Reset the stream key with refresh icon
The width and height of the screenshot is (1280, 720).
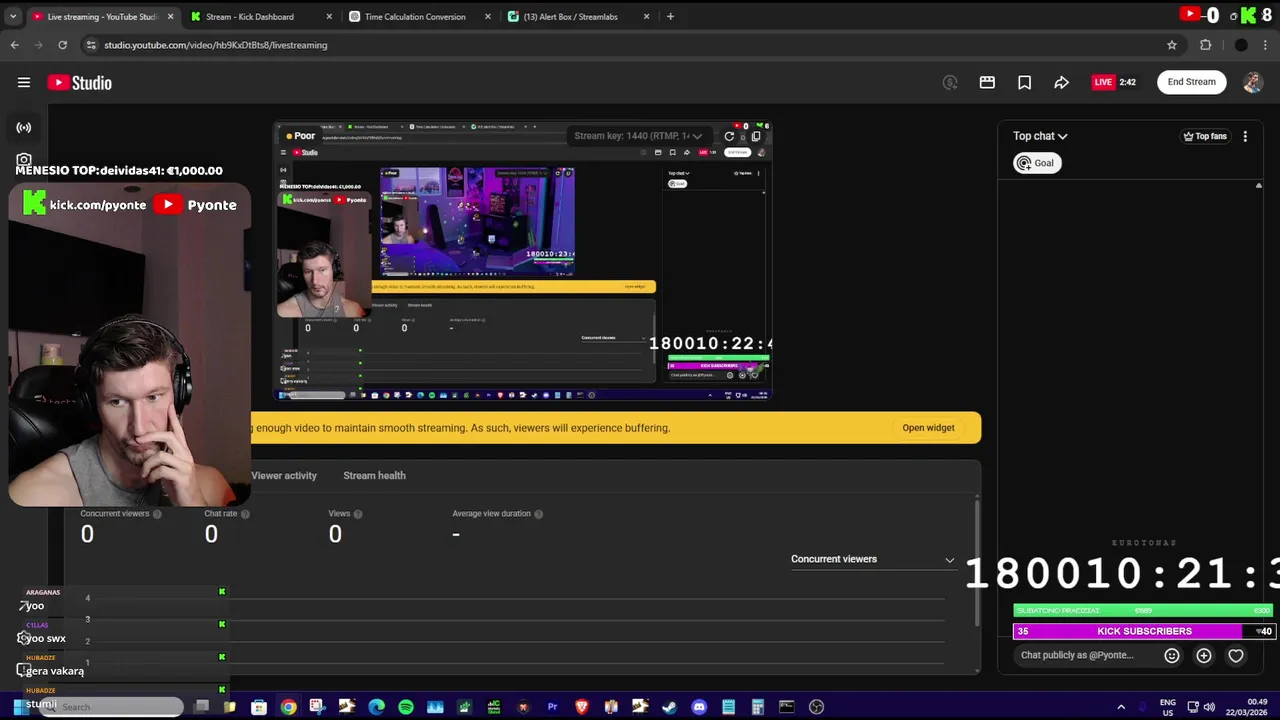(729, 136)
